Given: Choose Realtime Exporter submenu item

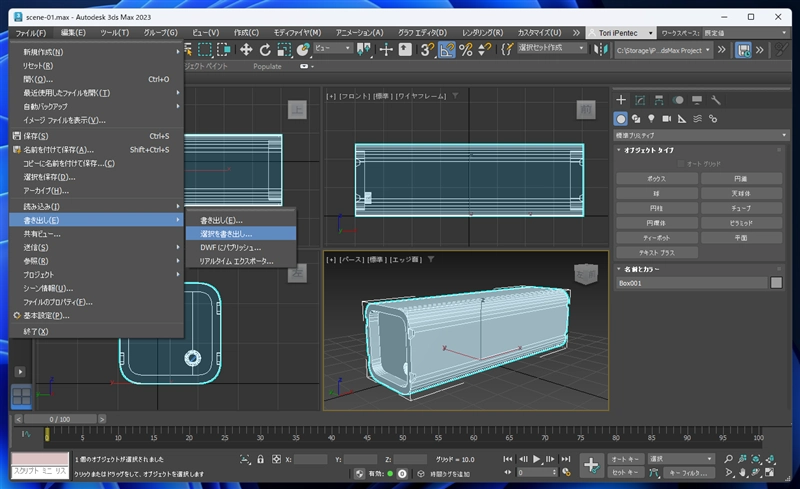Looking at the screenshot, I should click(x=240, y=261).
